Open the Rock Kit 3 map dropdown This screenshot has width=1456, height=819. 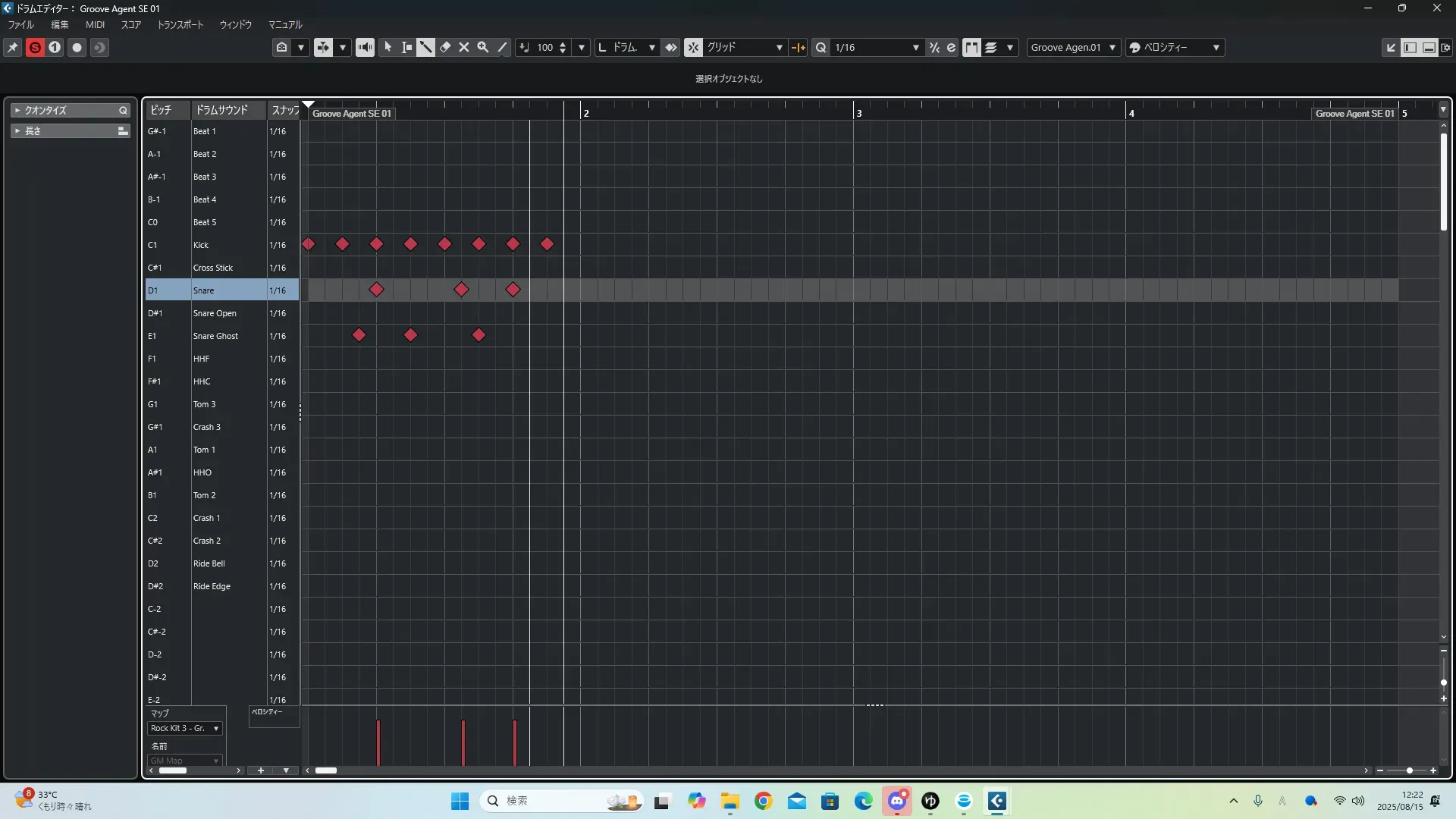pyautogui.click(x=185, y=728)
